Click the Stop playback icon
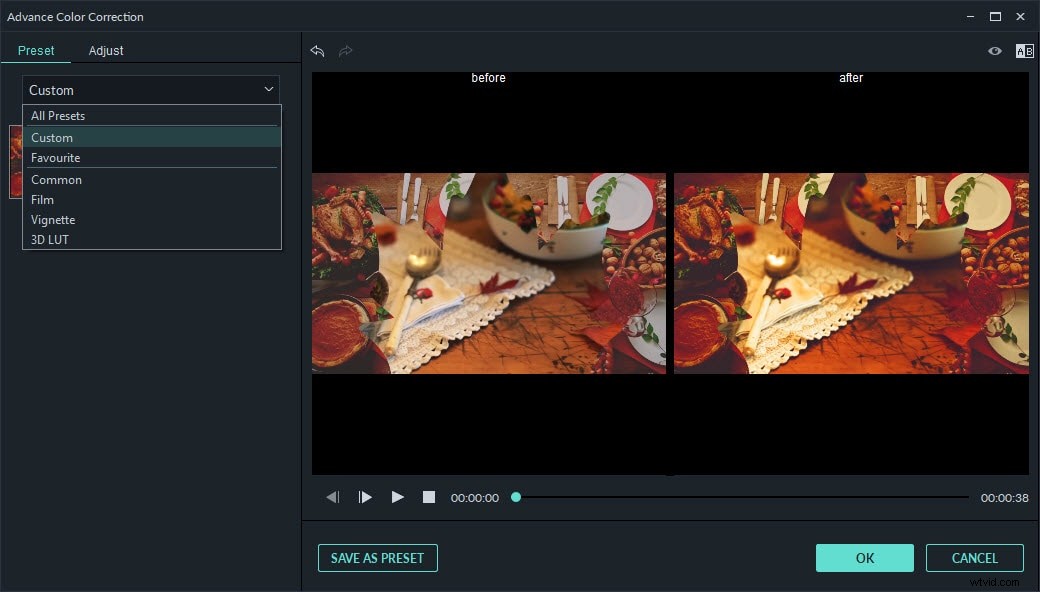The image size is (1040, 592). tap(428, 496)
